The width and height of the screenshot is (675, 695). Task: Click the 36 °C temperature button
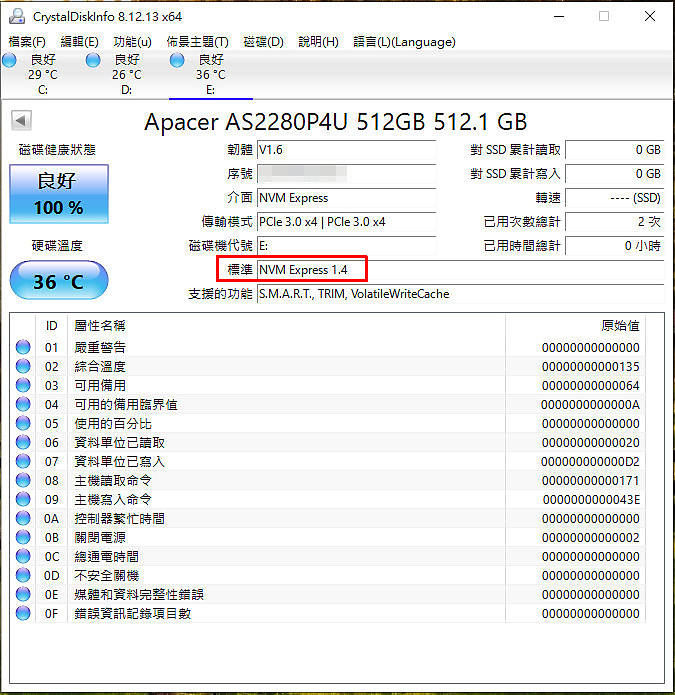[59, 280]
